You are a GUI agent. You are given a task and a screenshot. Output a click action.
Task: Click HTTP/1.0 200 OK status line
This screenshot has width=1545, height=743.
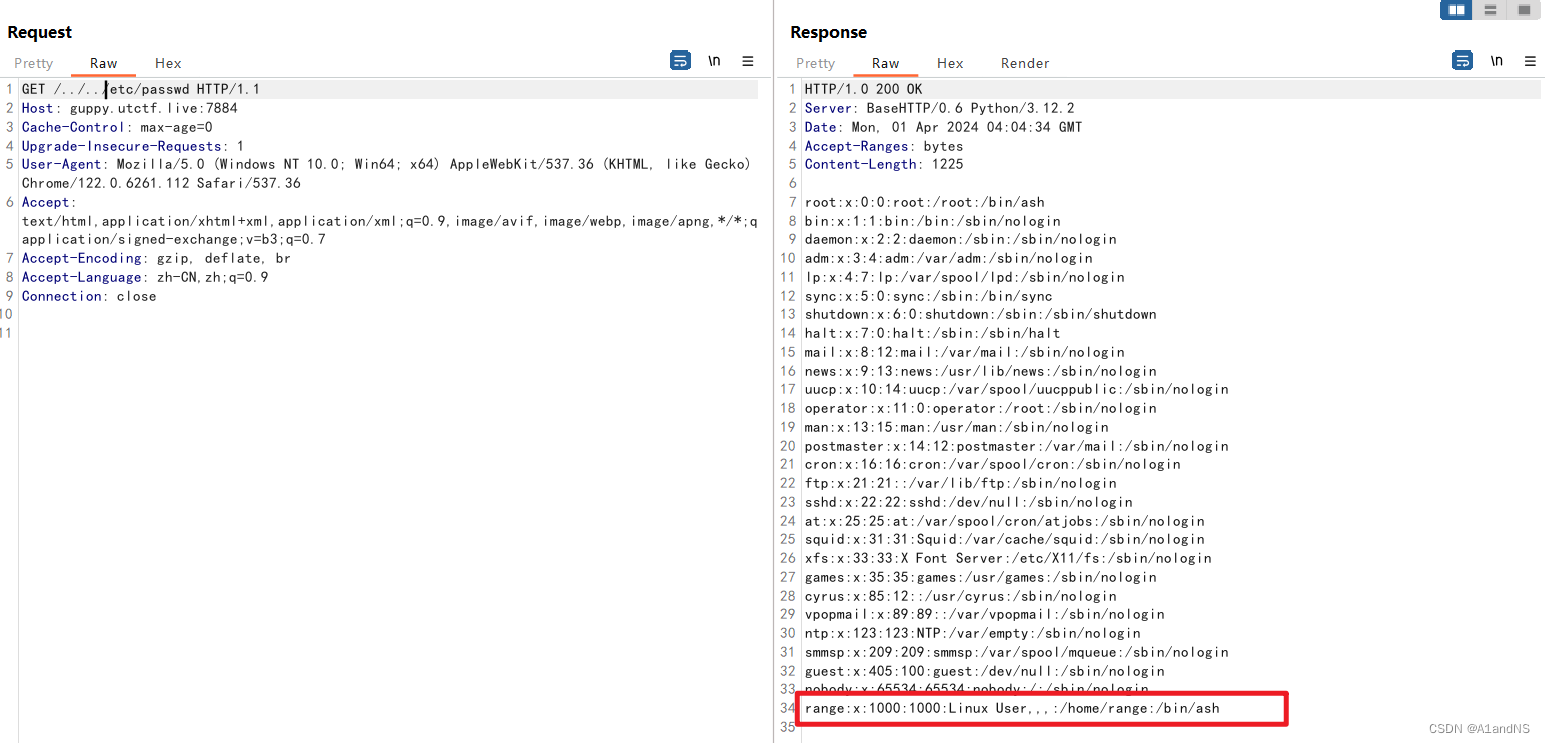[864, 90]
